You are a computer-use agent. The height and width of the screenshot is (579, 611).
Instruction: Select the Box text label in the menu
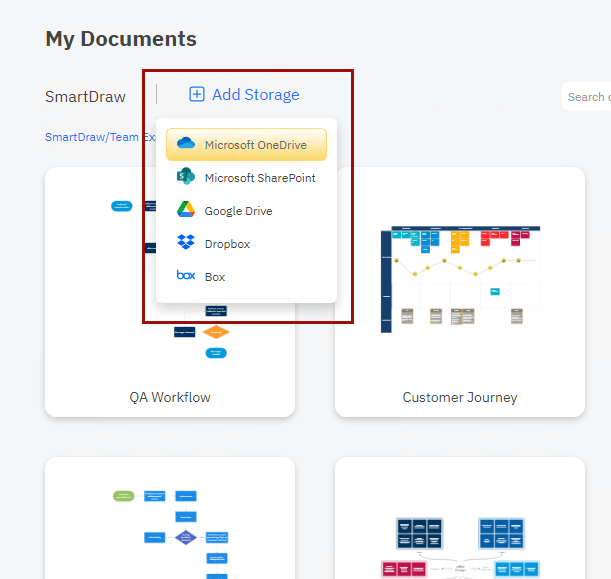pos(215,277)
